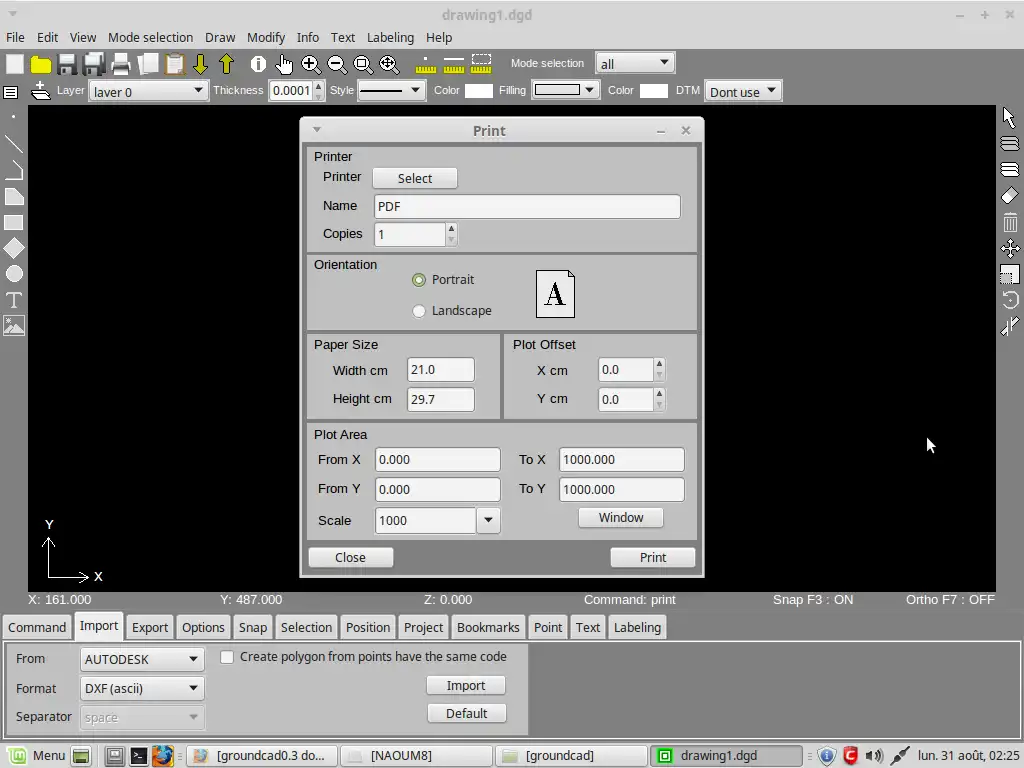Click the Print button in dialog

pyautogui.click(x=652, y=557)
